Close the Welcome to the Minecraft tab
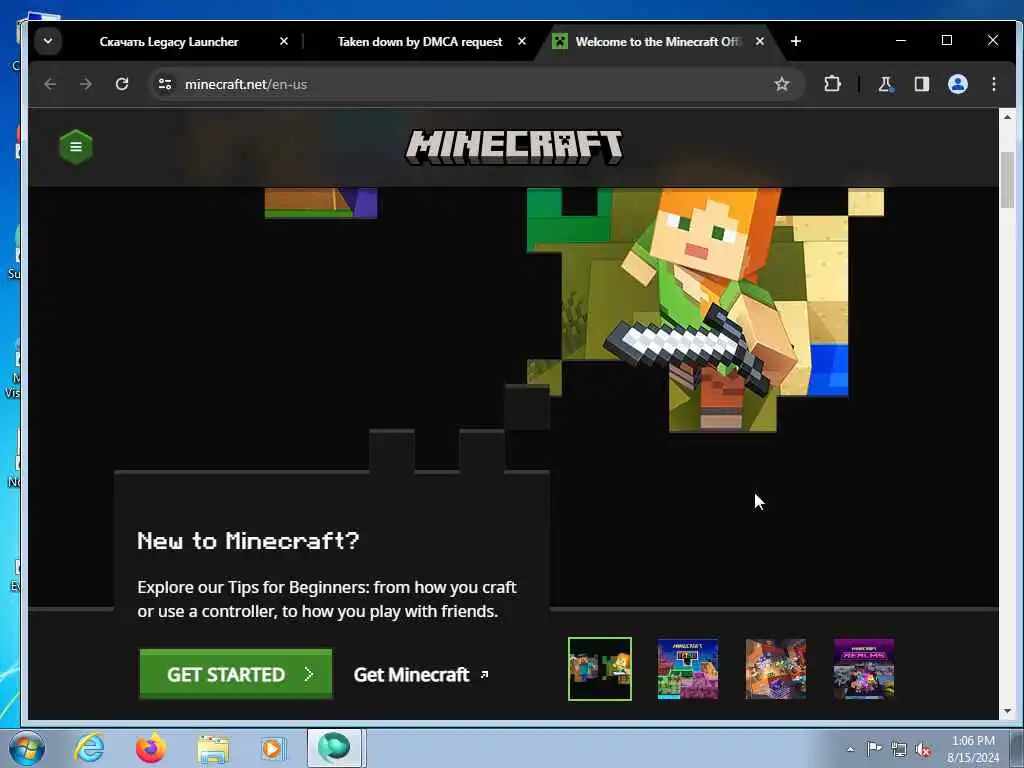The width and height of the screenshot is (1024, 768). (760, 41)
